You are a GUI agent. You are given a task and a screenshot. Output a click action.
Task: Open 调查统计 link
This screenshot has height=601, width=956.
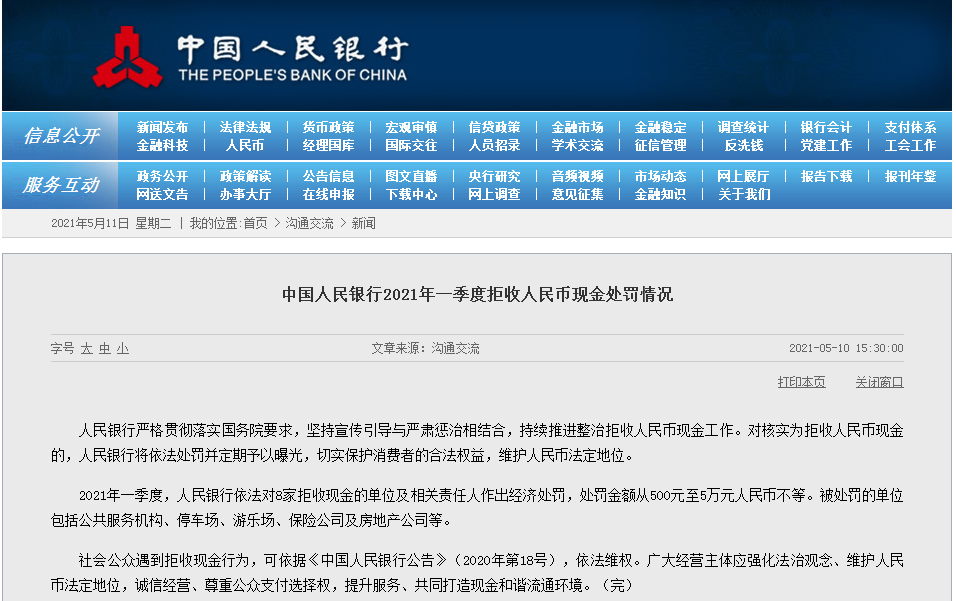(x=743, y=127)
